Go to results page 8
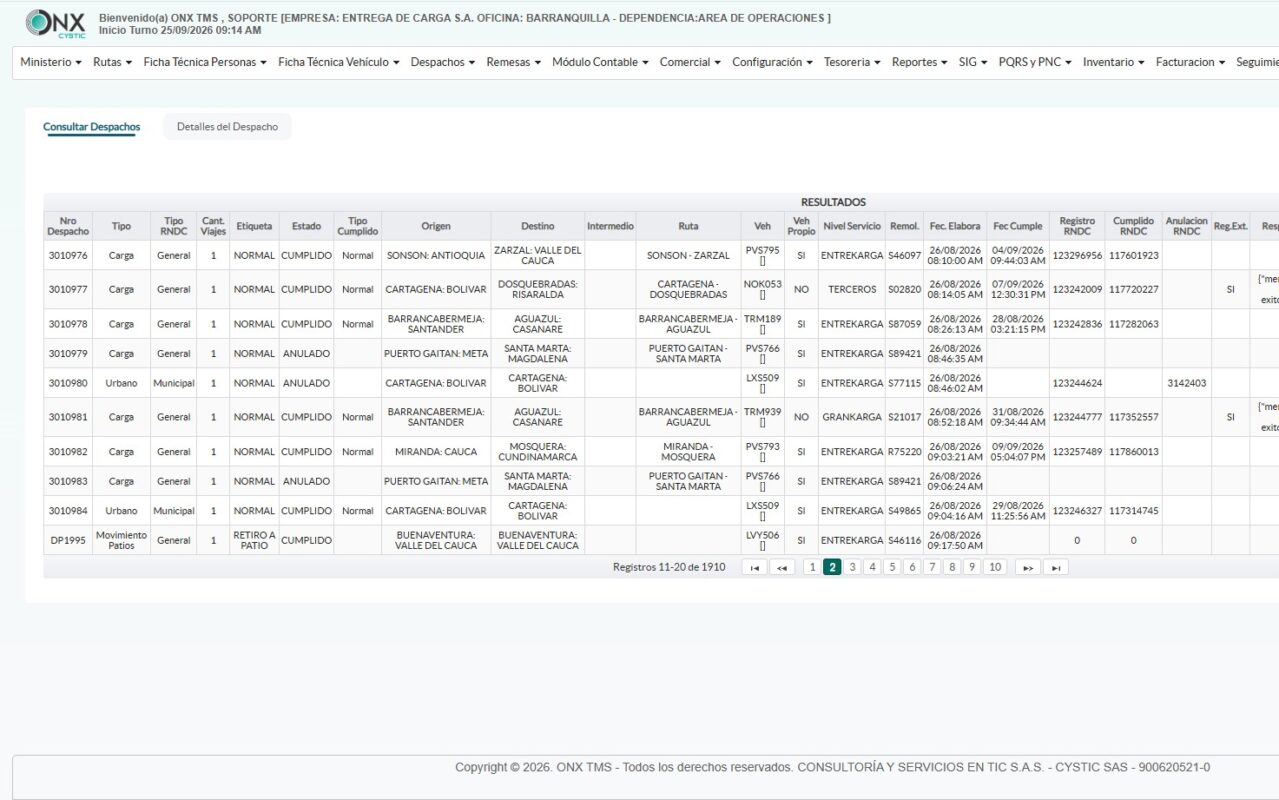1279x800 pixels. pyautogui.click(x=952, y=567)
